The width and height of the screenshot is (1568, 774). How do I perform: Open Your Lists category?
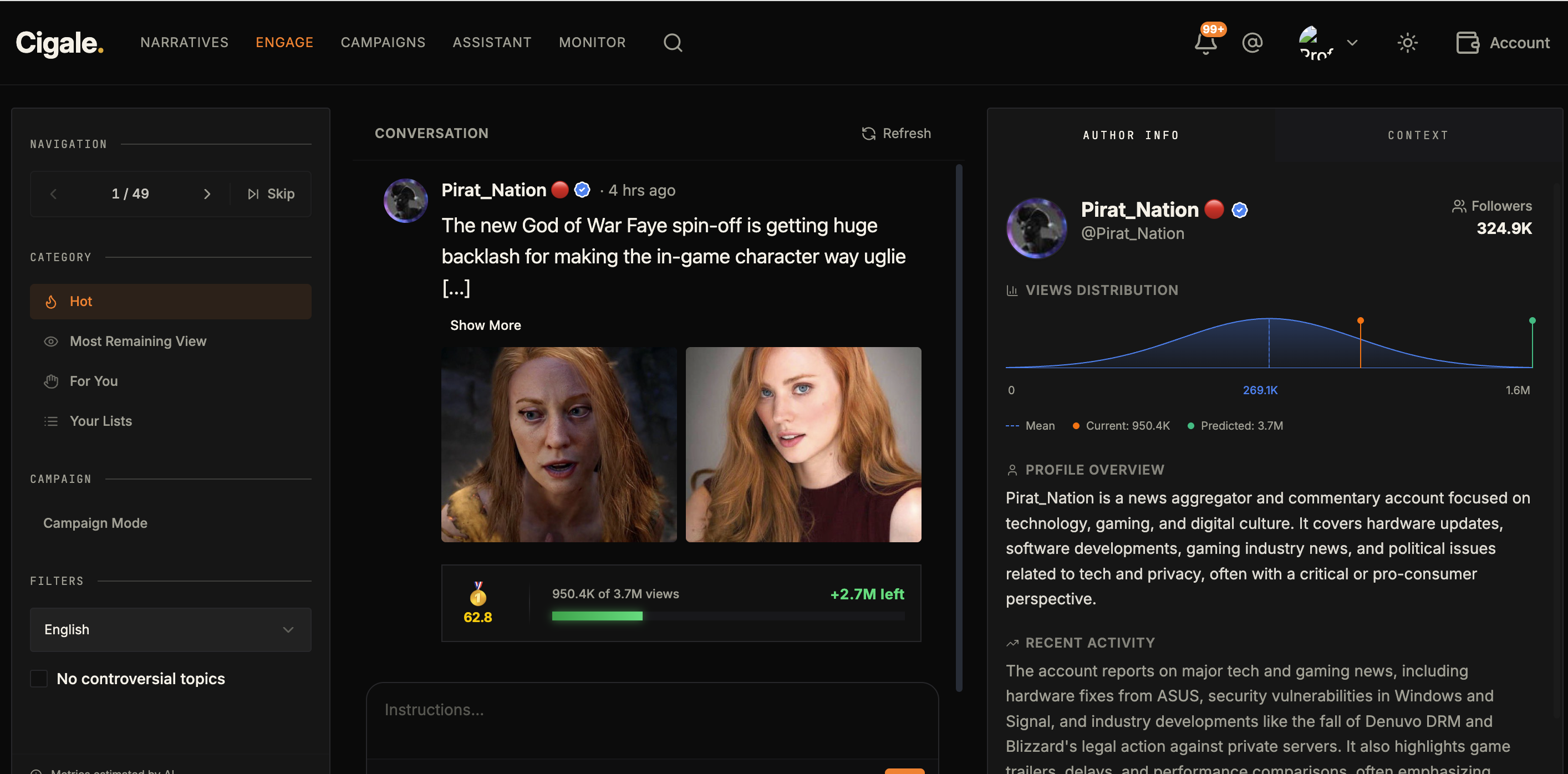point(170,421)
